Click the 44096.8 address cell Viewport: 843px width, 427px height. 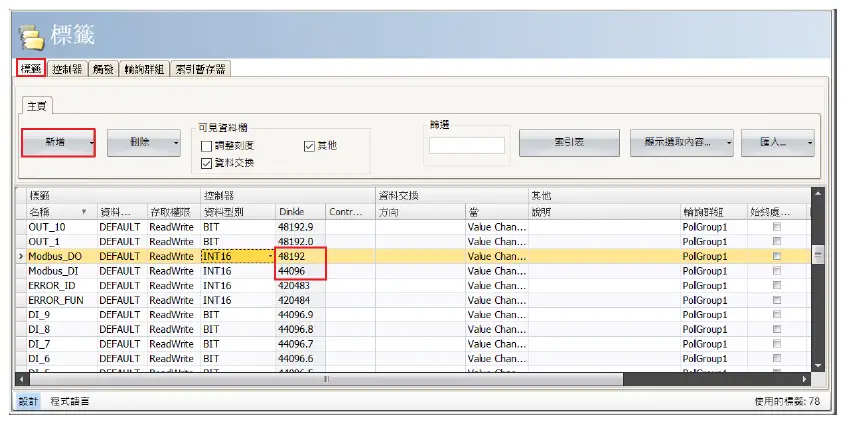click(300, 329)
